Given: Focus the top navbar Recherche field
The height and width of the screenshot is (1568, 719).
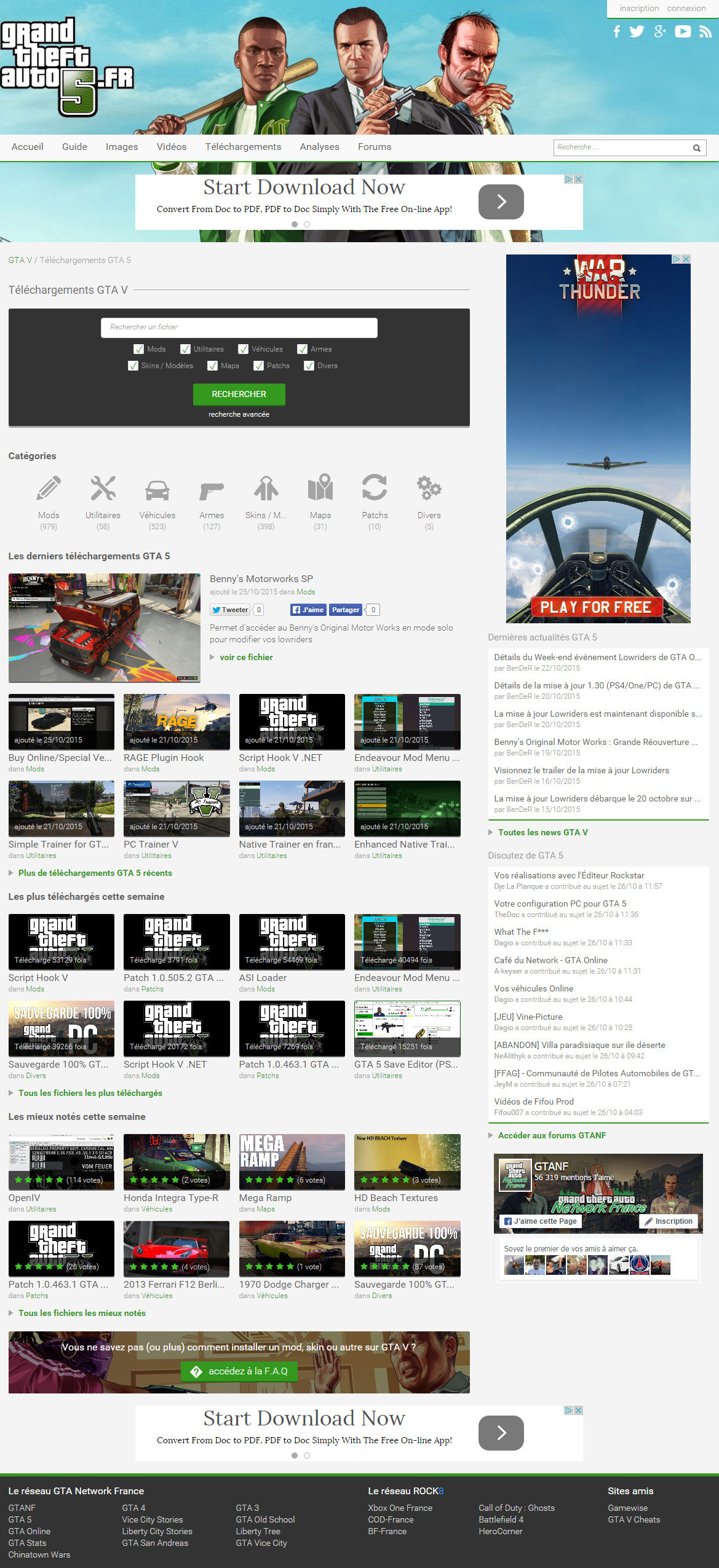Looking at the screenshot, I should [621, 148].
